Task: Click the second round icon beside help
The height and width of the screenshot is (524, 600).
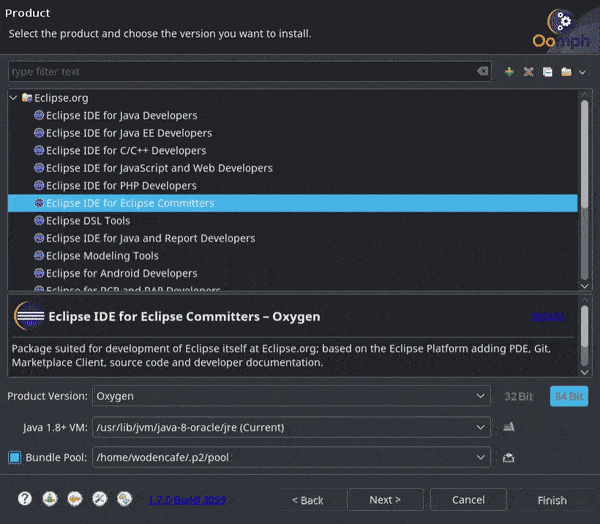Action: coord(50,499)
